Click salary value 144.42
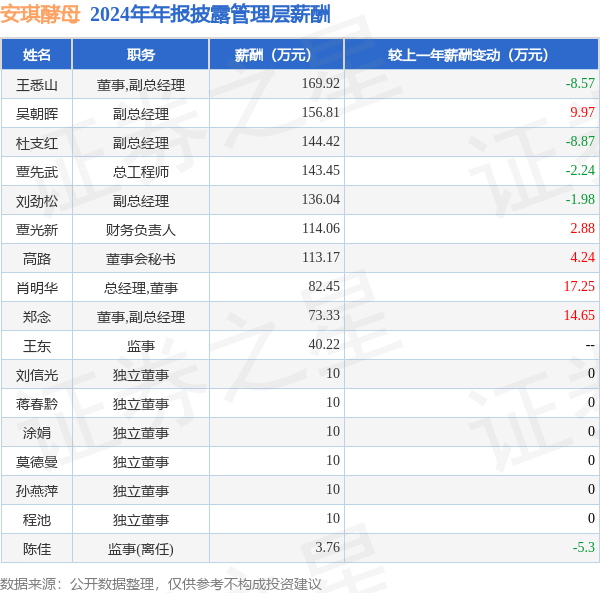600x593 pixels. click(320, 141)
